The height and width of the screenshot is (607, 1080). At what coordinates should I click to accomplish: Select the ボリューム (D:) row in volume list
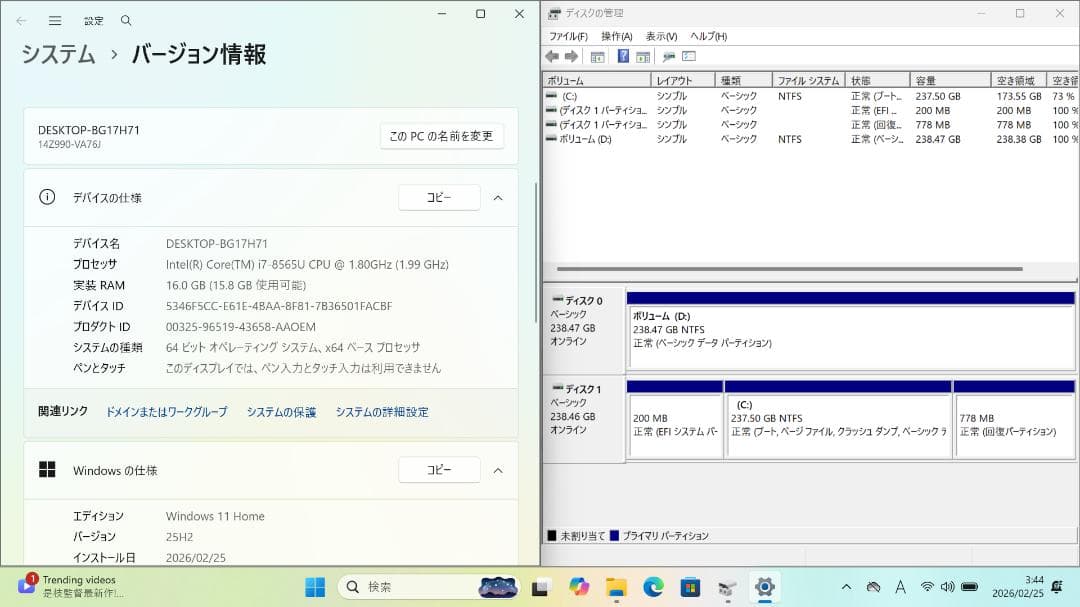pos(810,139)
